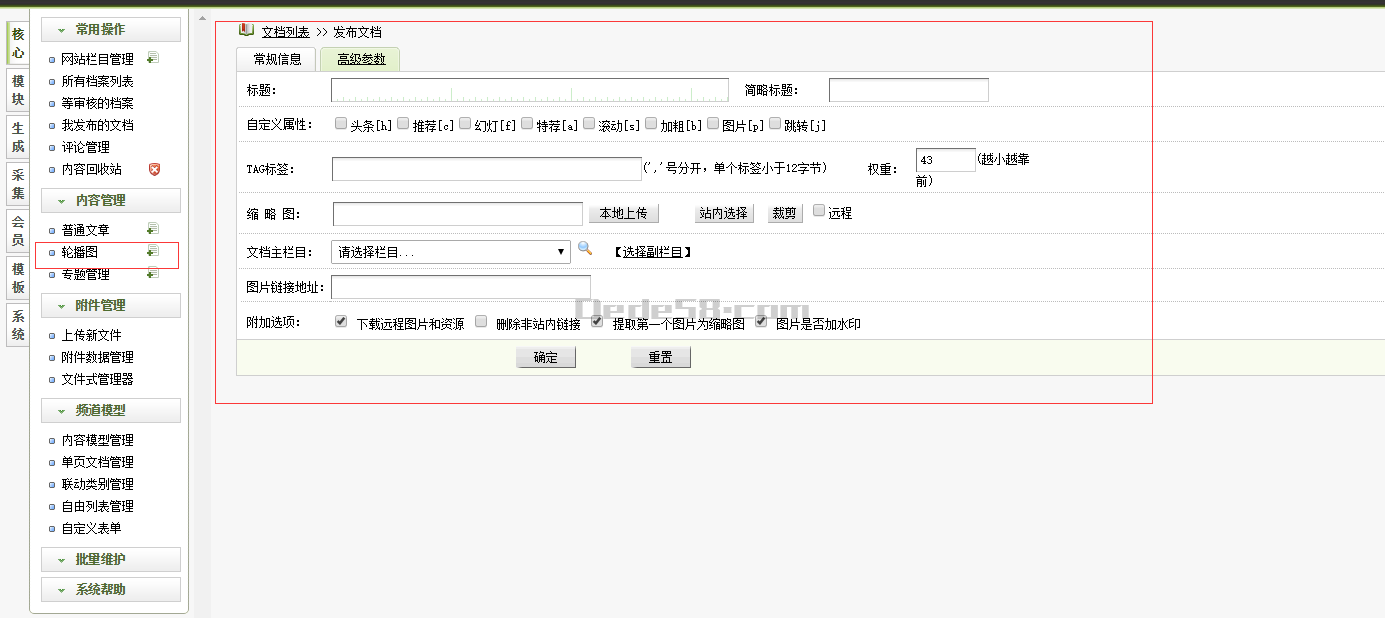Check the 远程 thumbnail checkbox
The width and height of the screenshot is (1385, 618).
[819, 211]
